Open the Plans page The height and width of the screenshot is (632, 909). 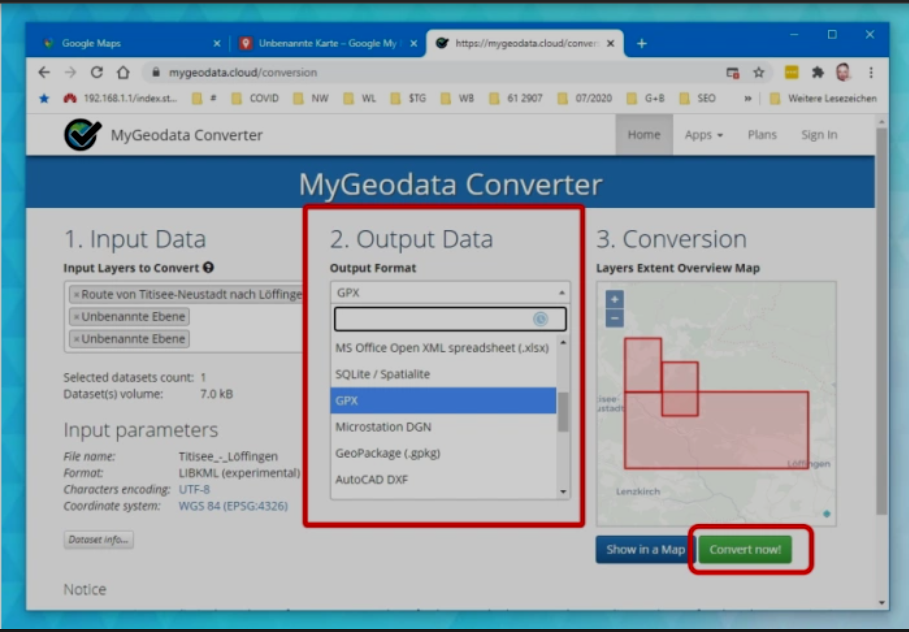[x=762, y=135]
